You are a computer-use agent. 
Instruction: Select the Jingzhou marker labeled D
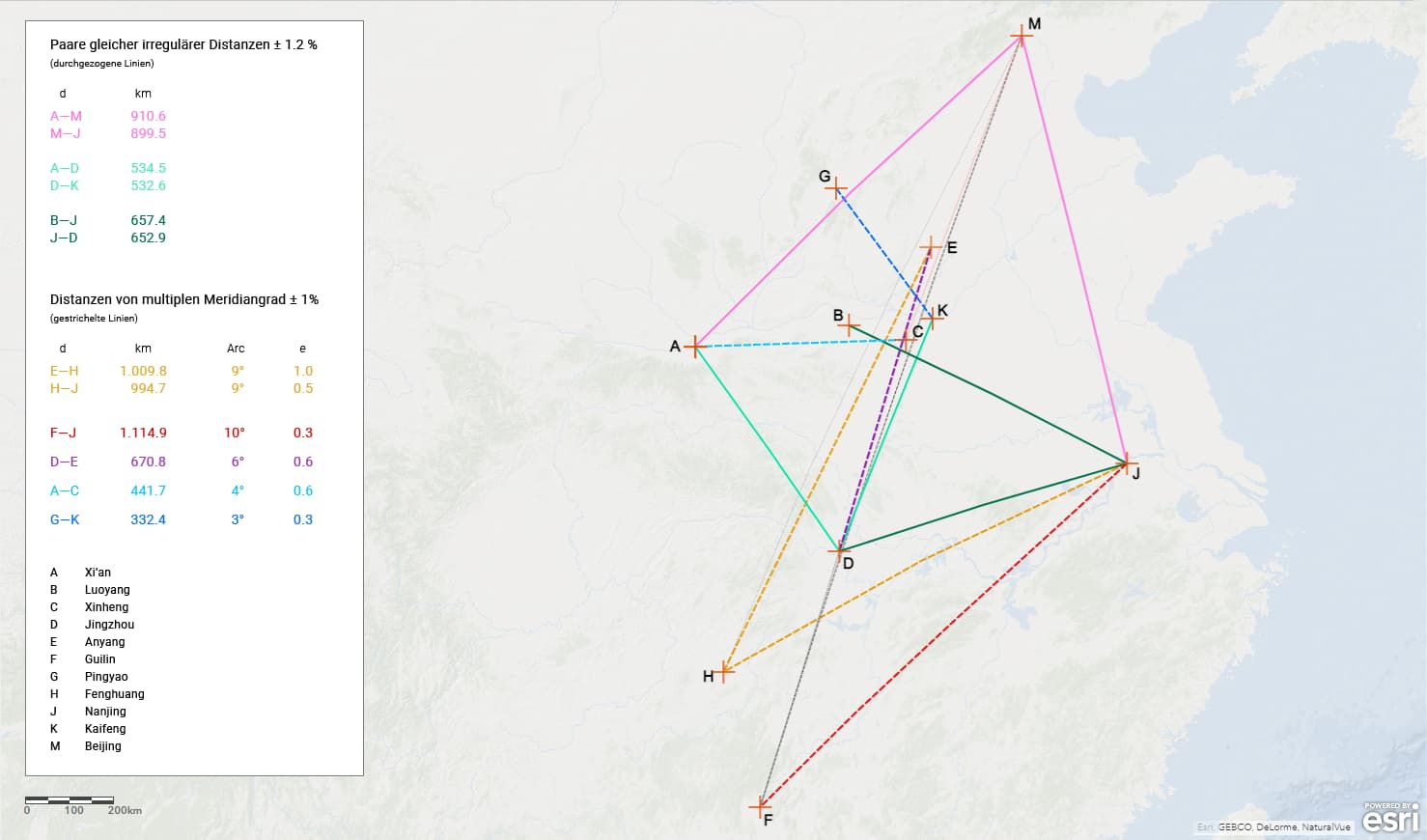[840, 550]
